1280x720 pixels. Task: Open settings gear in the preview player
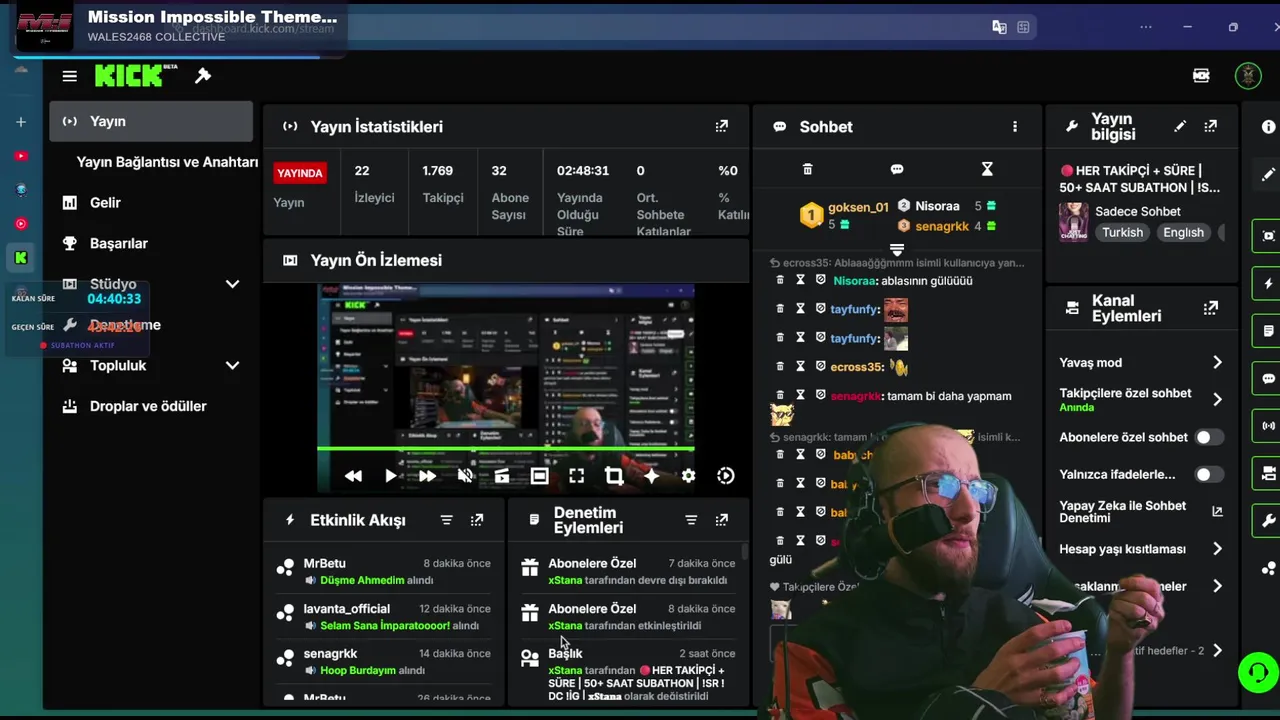688,476
